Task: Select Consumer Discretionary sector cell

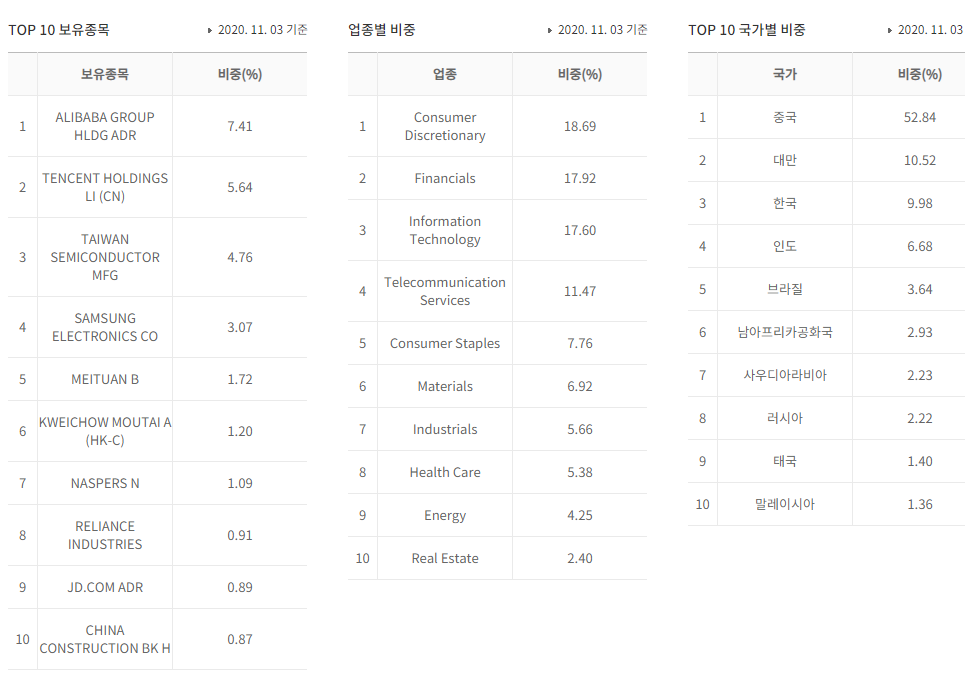Action: click(445, 126)
